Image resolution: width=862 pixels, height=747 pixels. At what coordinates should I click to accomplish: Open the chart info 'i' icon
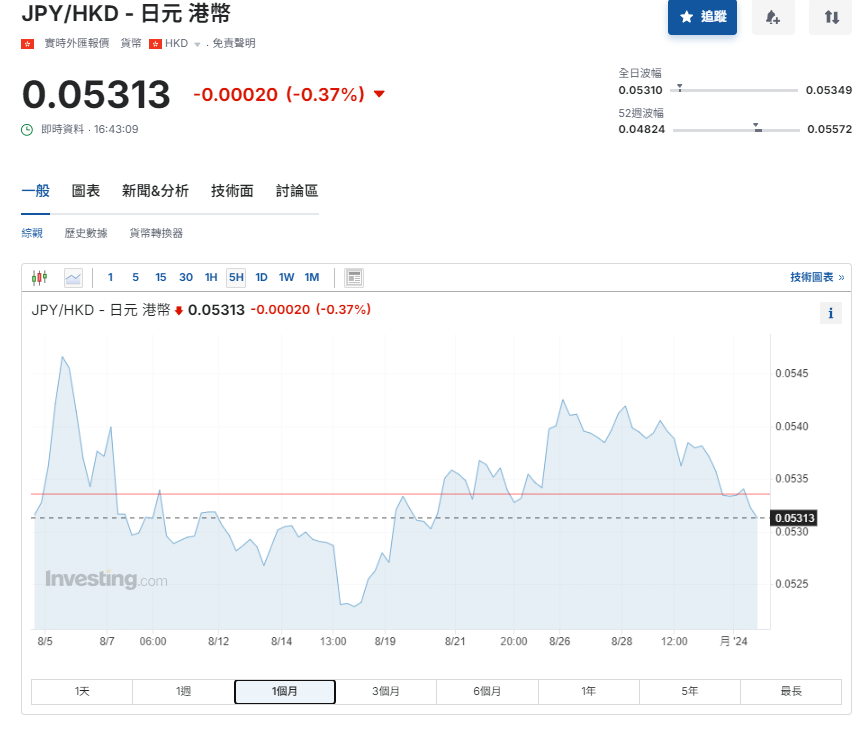click(x=830, y=313)
